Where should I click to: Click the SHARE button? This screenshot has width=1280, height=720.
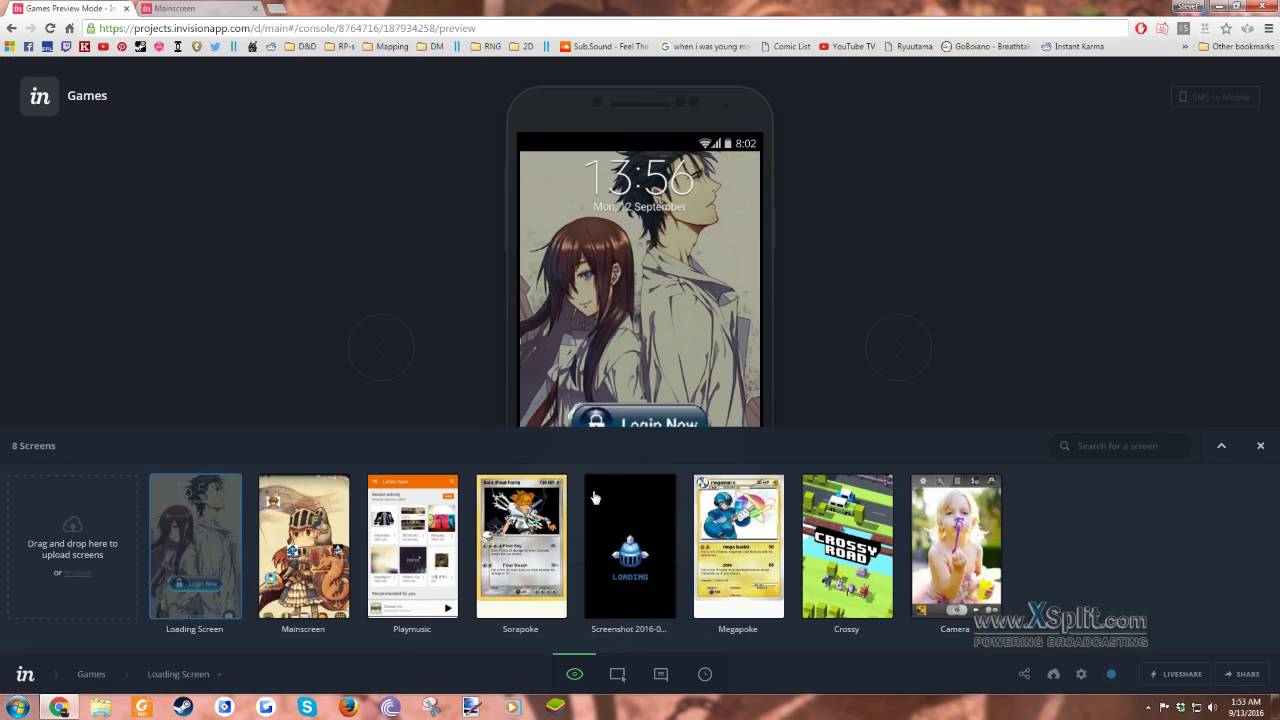(x=1243, y=674)
